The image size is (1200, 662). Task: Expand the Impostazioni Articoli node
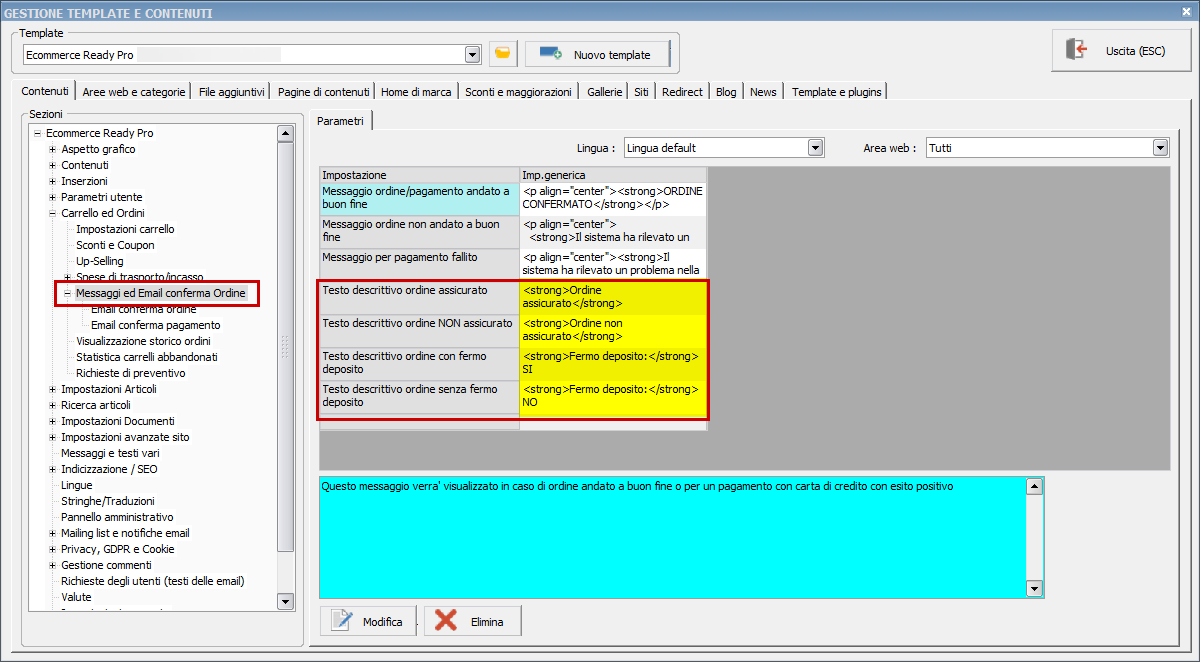(52, 389)
